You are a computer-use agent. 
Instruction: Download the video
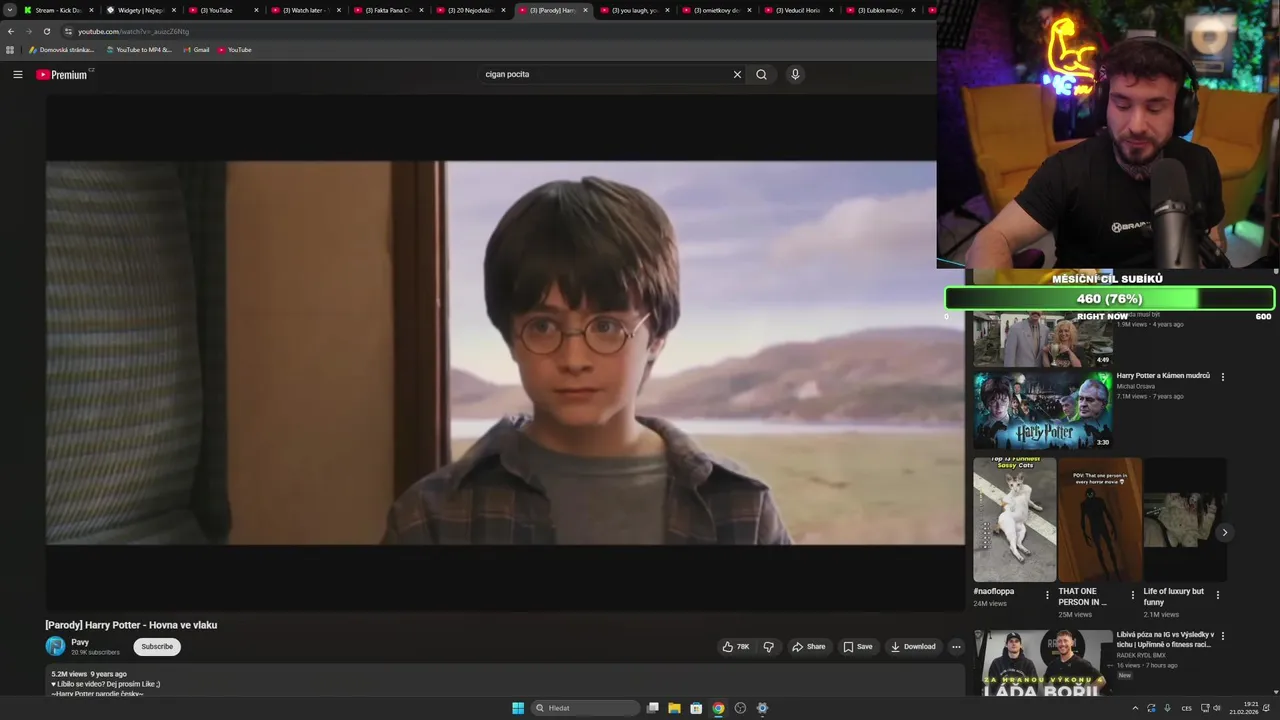pos(913,647)
